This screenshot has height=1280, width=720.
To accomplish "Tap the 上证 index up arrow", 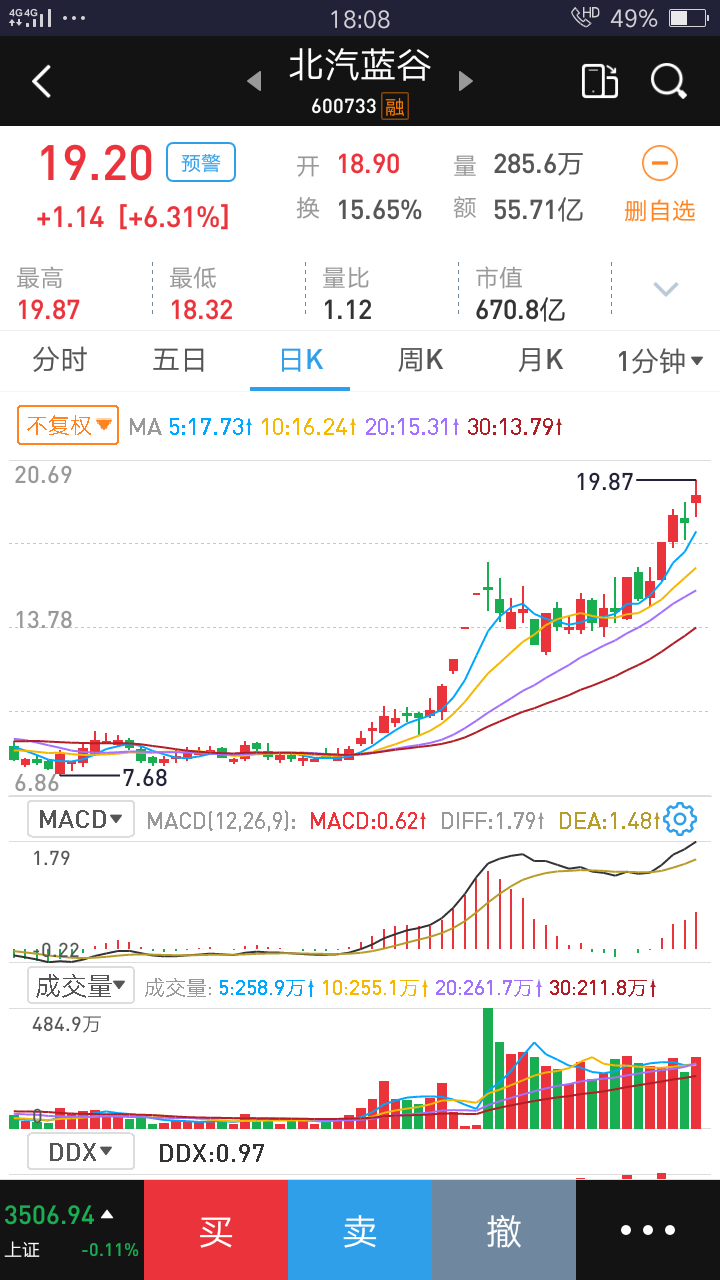I will point(107,1215).
